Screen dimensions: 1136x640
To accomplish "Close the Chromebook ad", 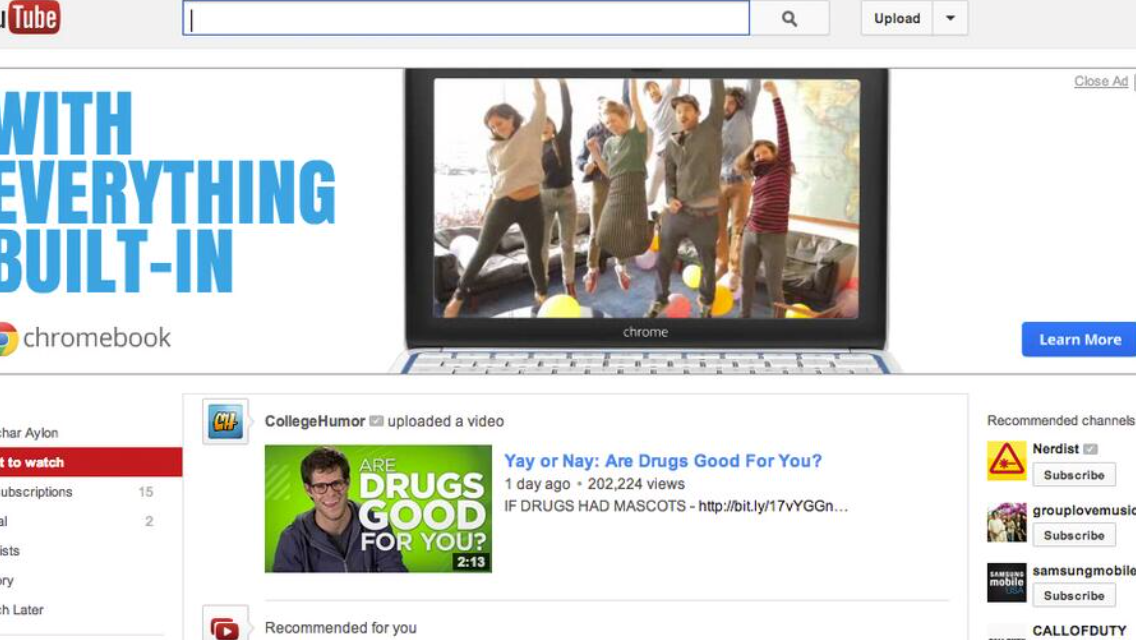I will (x=1100, y=81).
